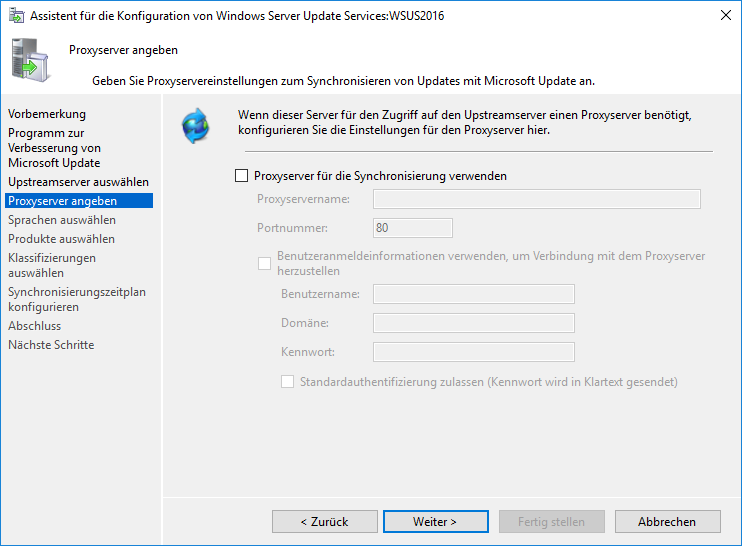Viewport: 742px width, 546px height.
Task: Click into the Benutzername field
Action: [474, 294]
